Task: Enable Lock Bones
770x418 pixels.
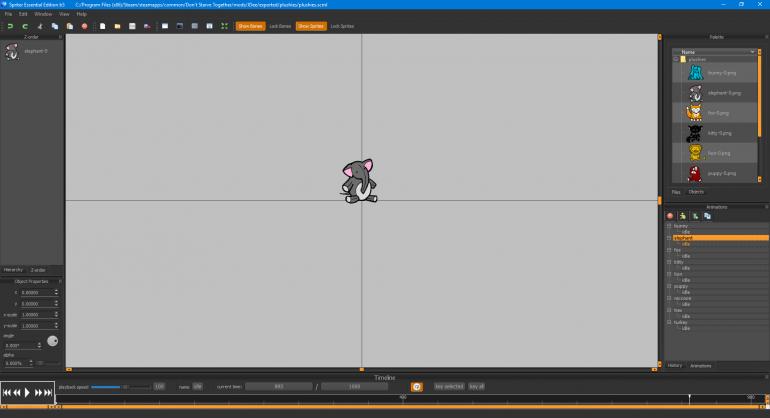Action: (x=280, y=25)
